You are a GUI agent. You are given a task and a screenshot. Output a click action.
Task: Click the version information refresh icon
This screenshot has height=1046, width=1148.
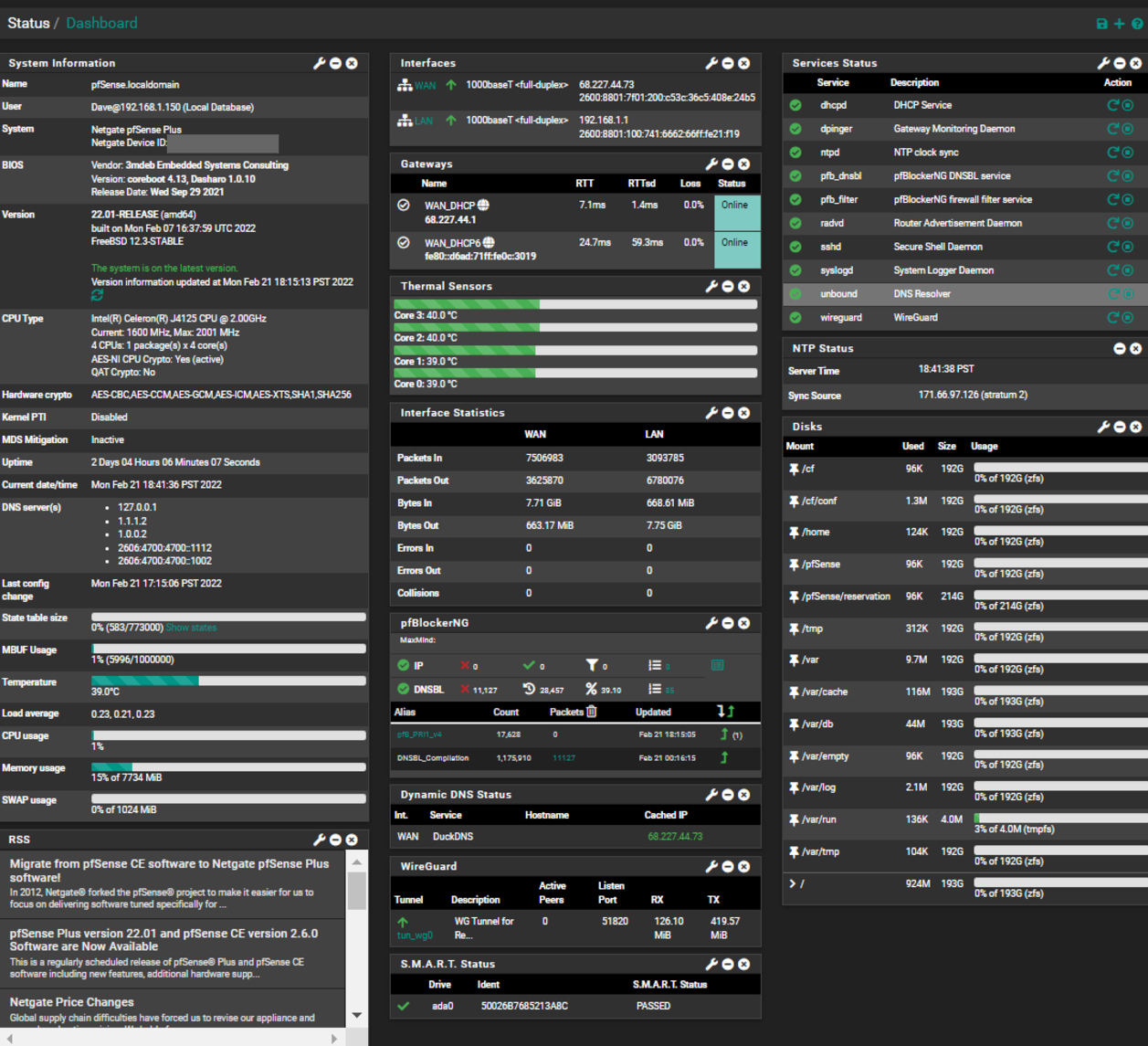tap(97, 296)
